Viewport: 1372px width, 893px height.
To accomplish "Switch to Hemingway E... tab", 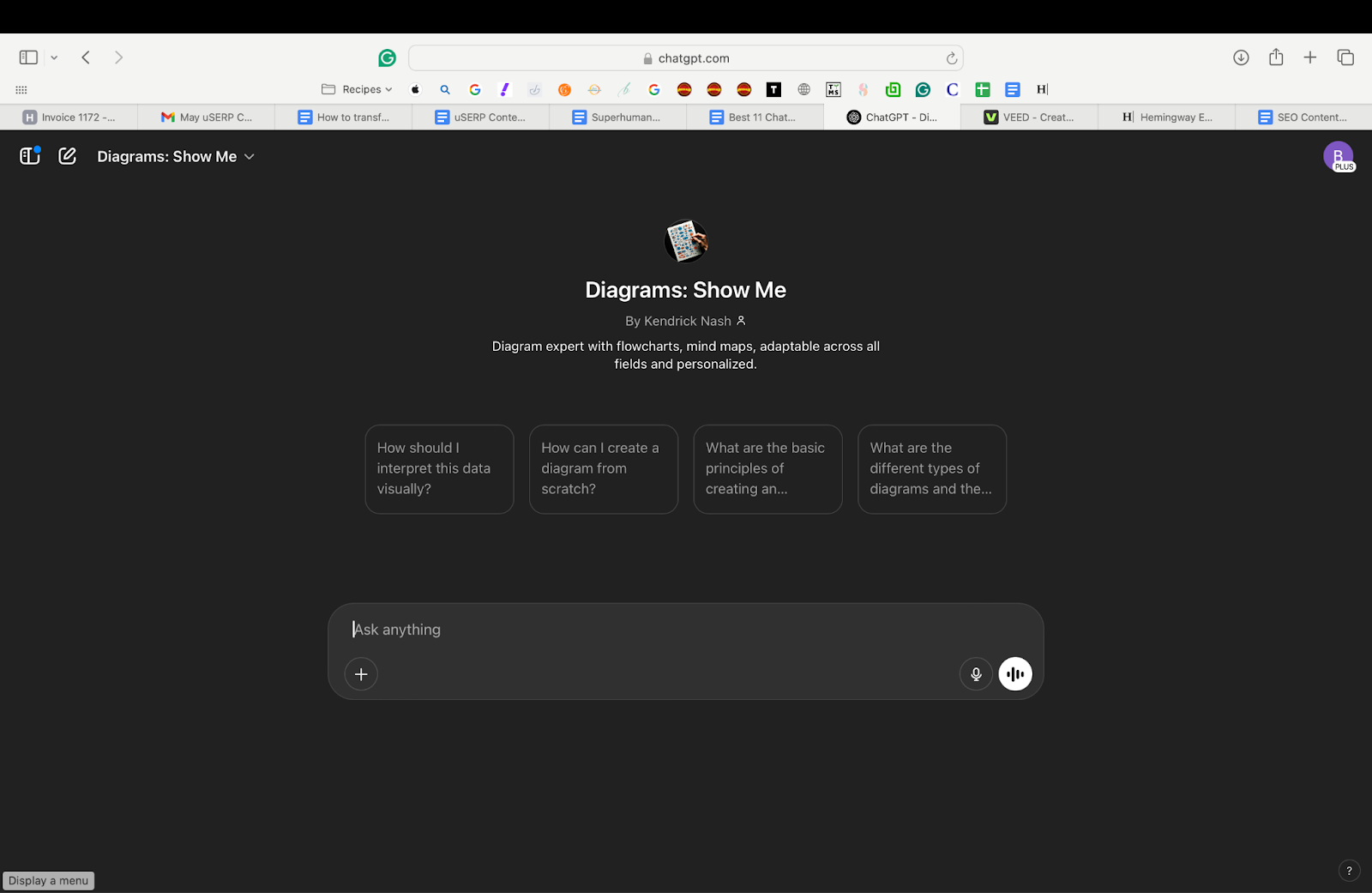I will (1166, 118).
